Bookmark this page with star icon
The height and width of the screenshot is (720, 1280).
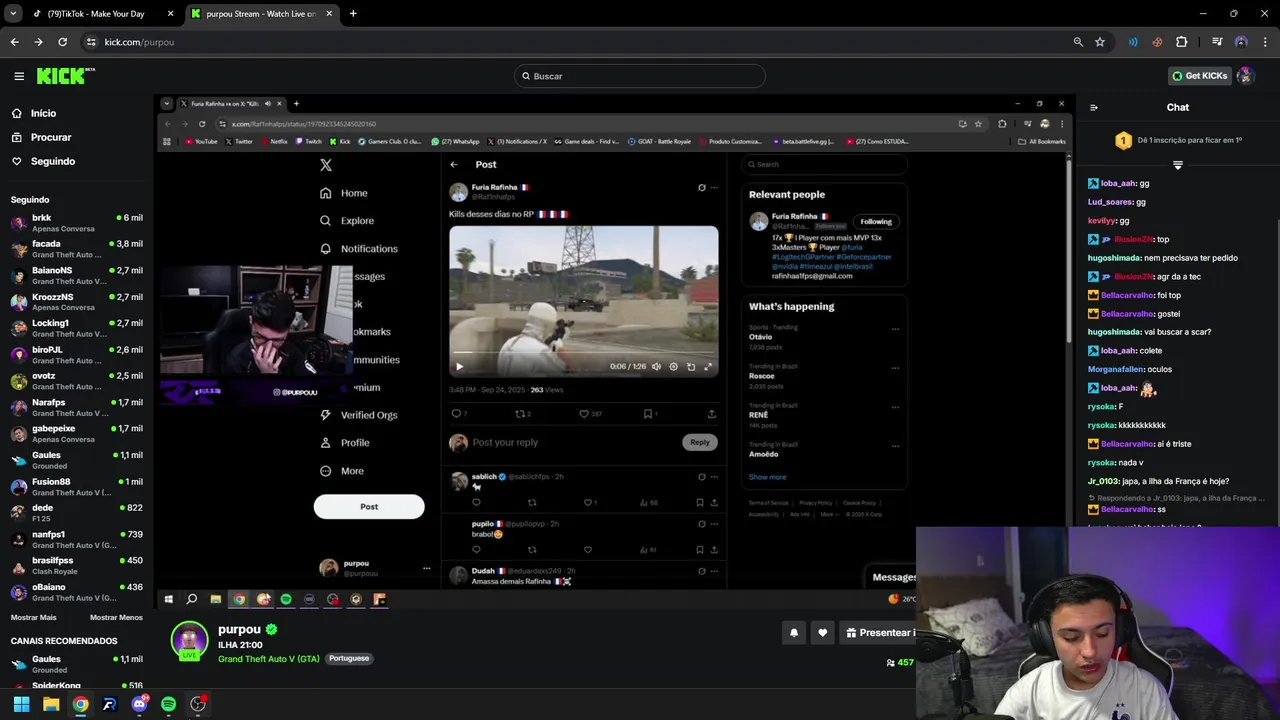click(1100, 42)
